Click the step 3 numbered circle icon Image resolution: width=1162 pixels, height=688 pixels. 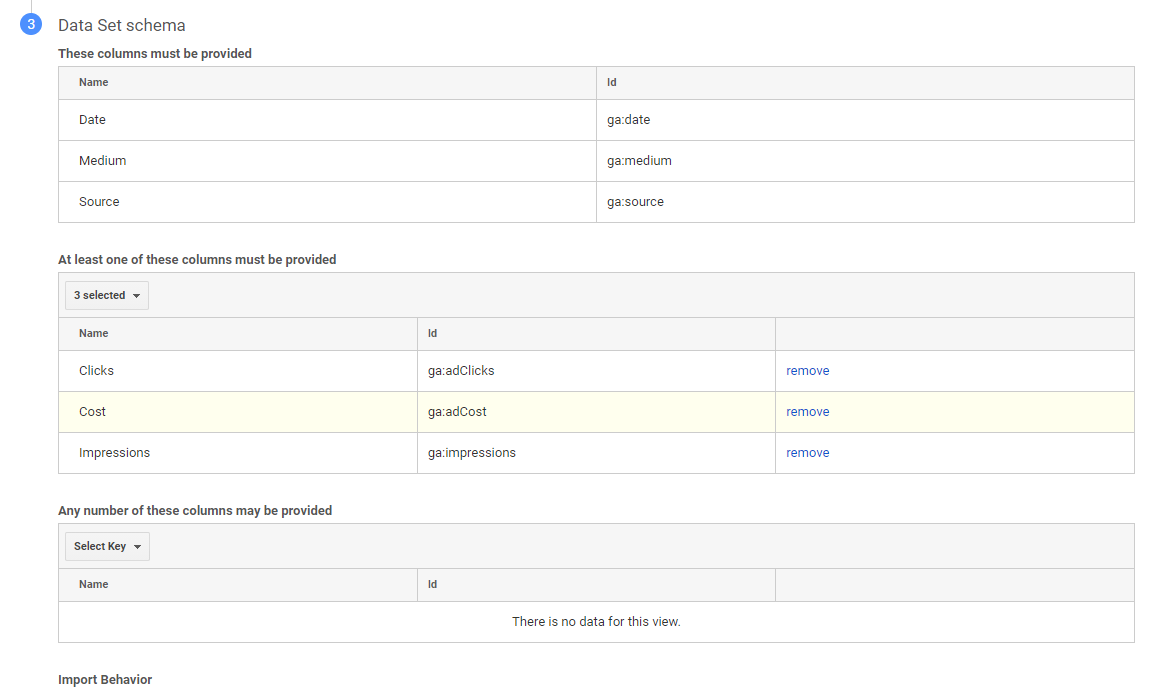(31, 25)
